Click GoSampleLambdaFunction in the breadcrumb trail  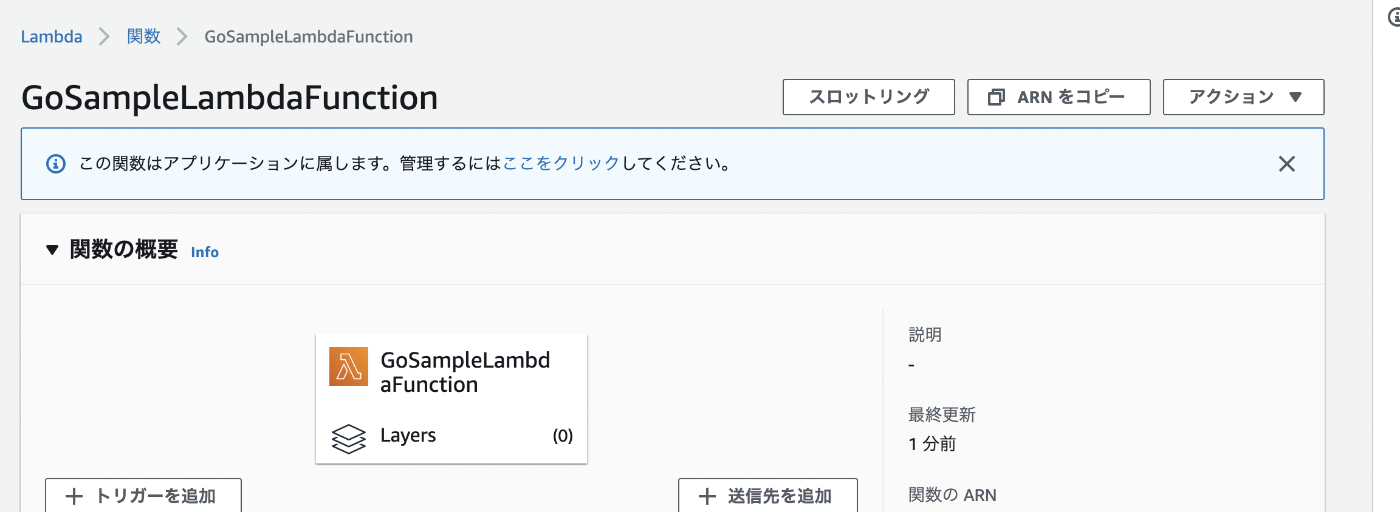[x=308, y=37]
